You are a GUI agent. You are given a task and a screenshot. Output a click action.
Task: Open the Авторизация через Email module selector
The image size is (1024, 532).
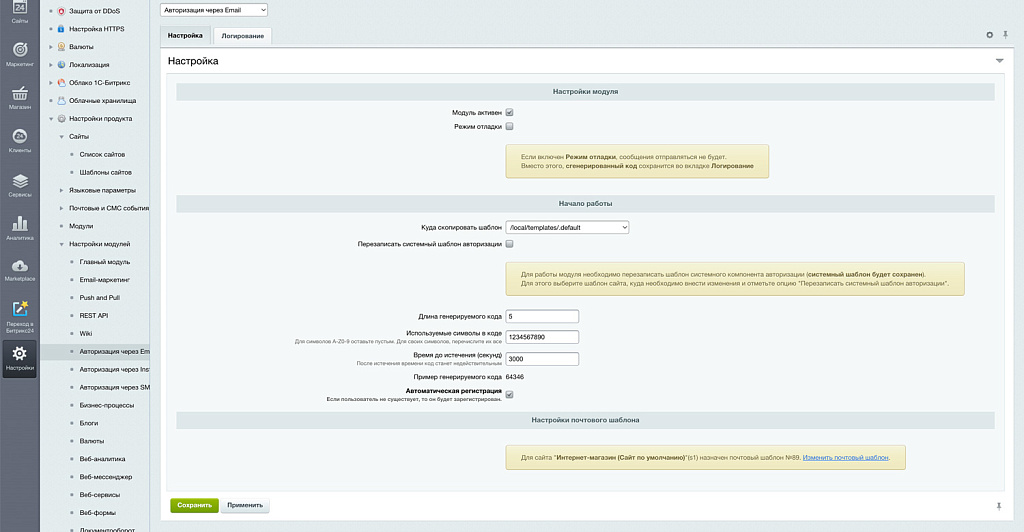(x=214, y=10)
